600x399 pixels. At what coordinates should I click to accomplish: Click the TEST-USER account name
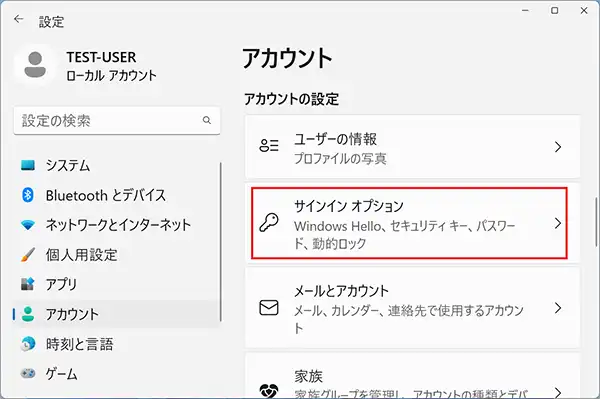[x=101, y=57]
